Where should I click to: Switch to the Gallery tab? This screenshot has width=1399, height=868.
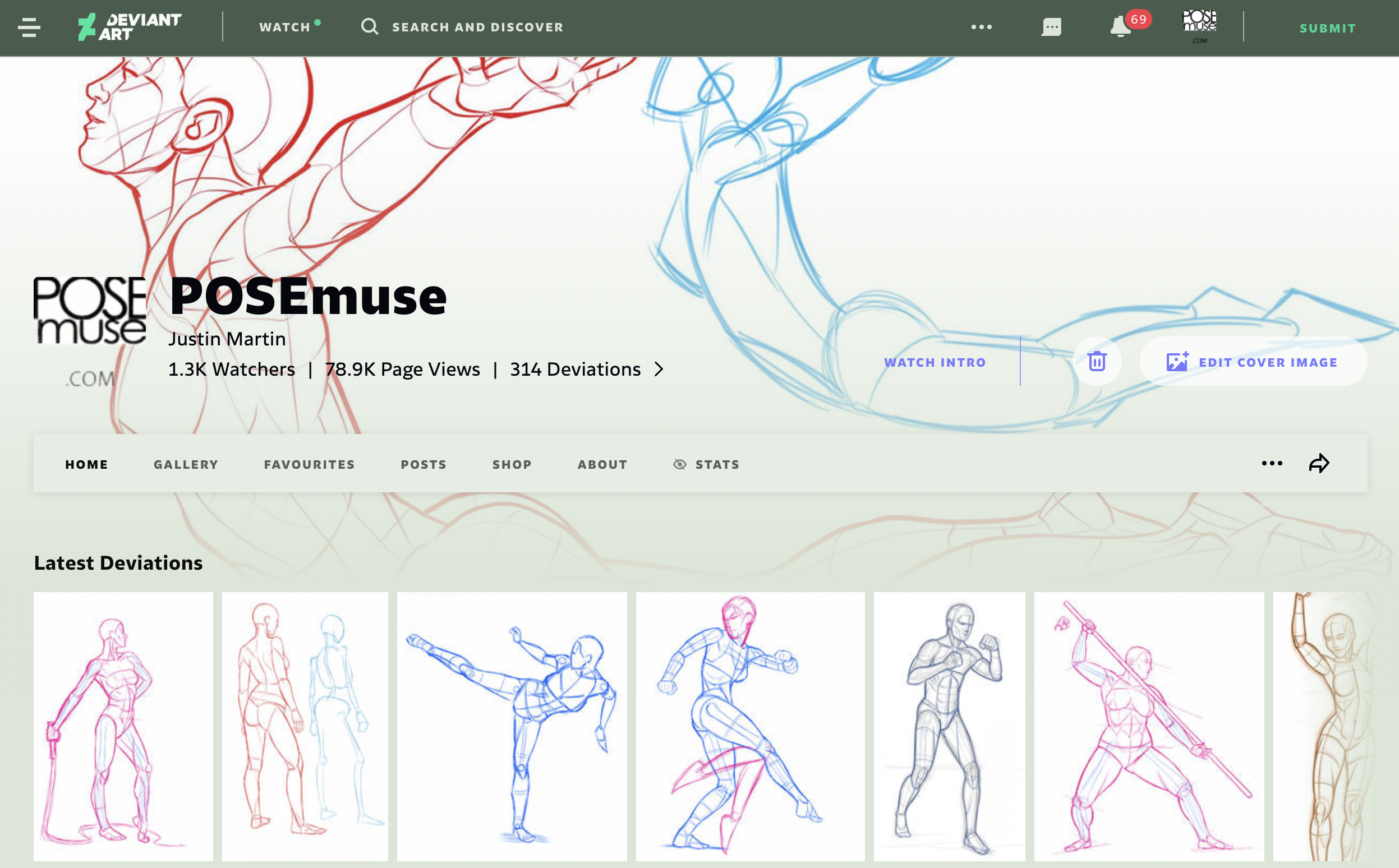pyautogui.click(x=186, y=464)
